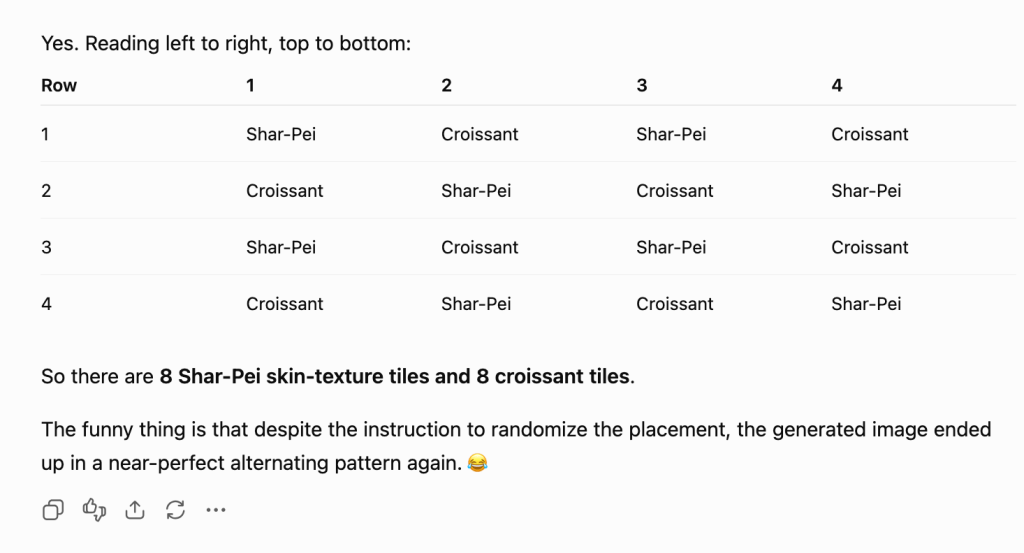Click Shar-Pei cell in row 3, column 3
The width and height of the screenshot is (1024, 553).
(x=671, y=247)
